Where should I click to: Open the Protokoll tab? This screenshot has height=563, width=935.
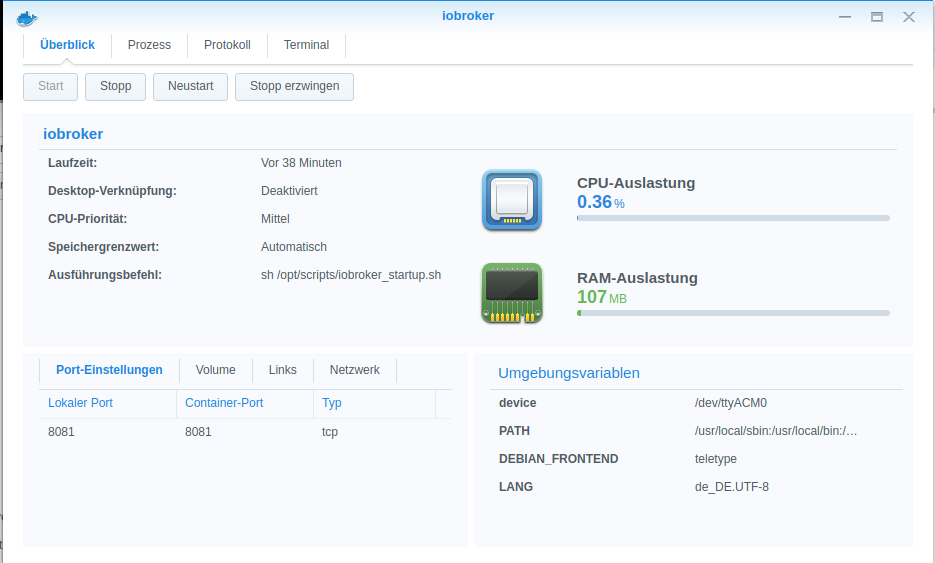point(227,45)
